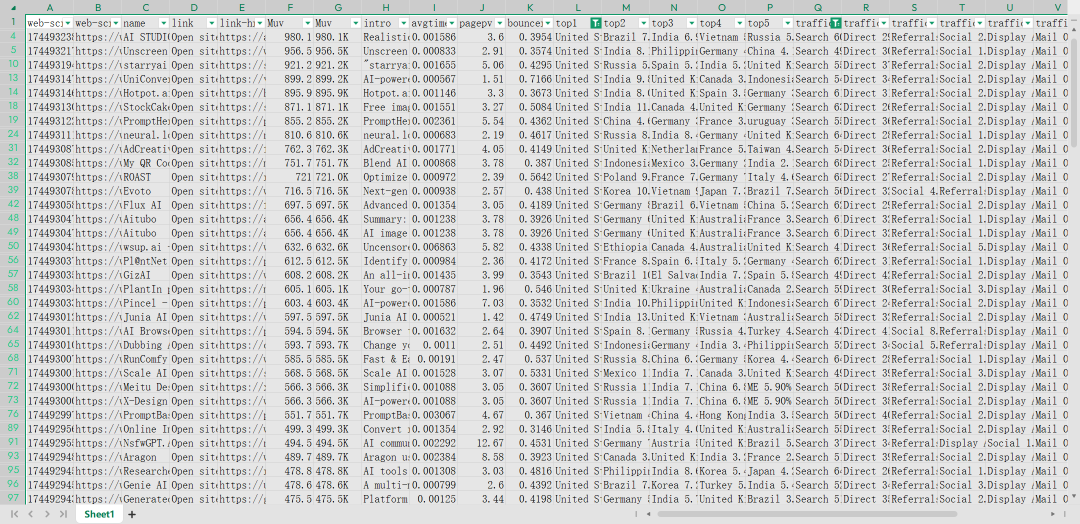Open the filter dropdown for the pagepv column
The image size is (1080, 524).
pos(500,23)
